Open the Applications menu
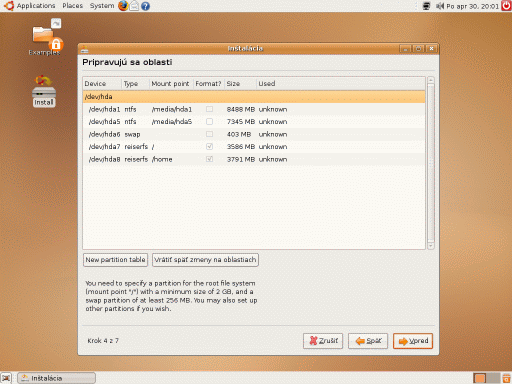The width and height of the screenshot is (512, 384). point(36,6)
